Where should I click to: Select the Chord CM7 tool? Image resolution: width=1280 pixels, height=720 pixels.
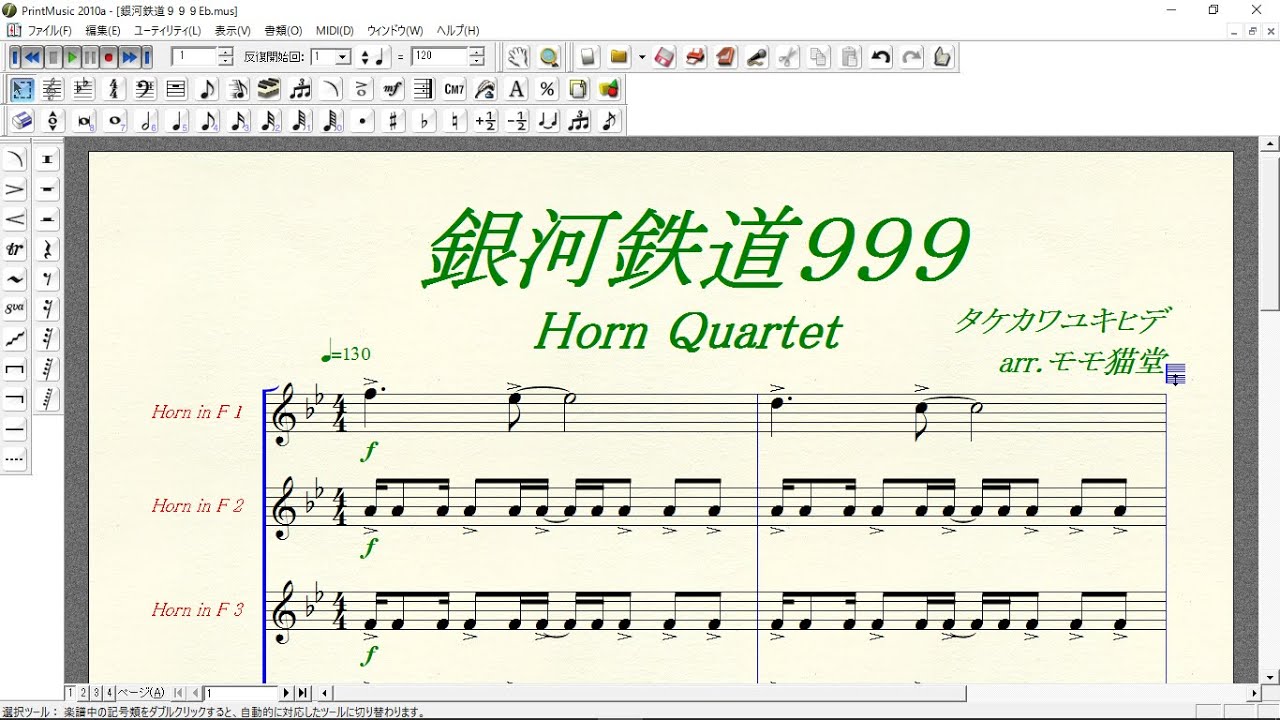click(x=455, y=89)
